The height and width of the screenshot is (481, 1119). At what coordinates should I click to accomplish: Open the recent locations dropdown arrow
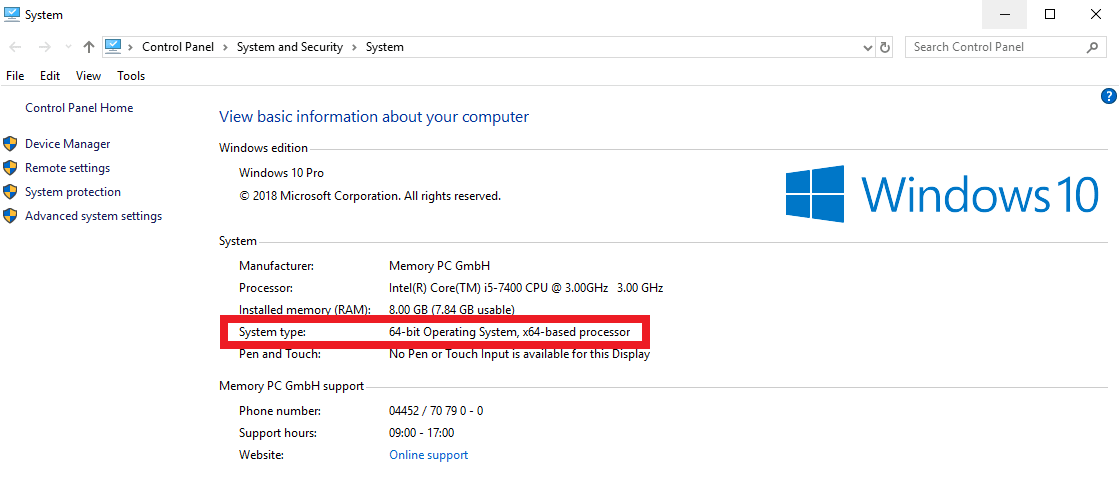pyautogui.click(x=68, y=47)
